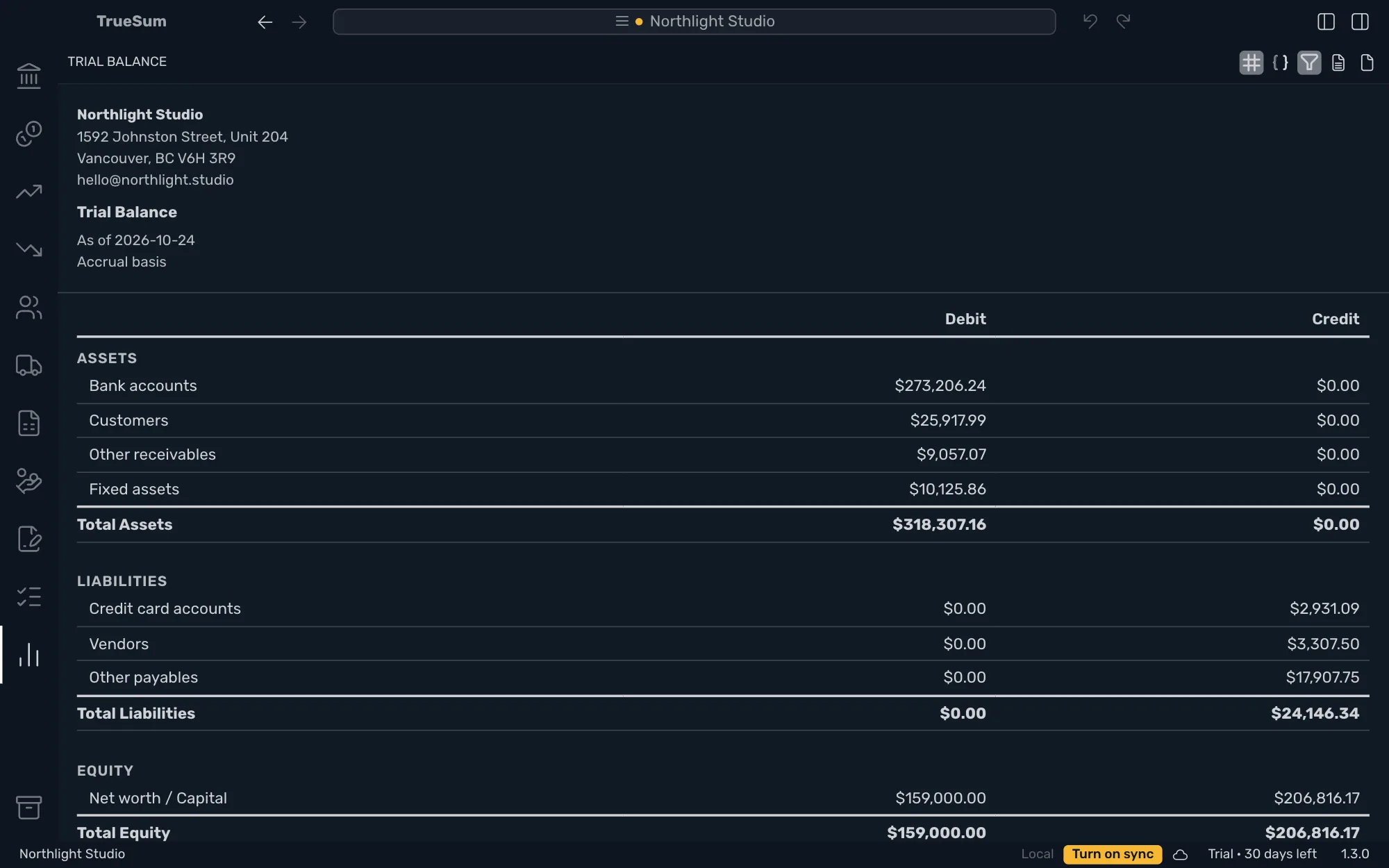Select the Fixed assets row
This screenshot has width=1389, height=868.
(722, 489)
